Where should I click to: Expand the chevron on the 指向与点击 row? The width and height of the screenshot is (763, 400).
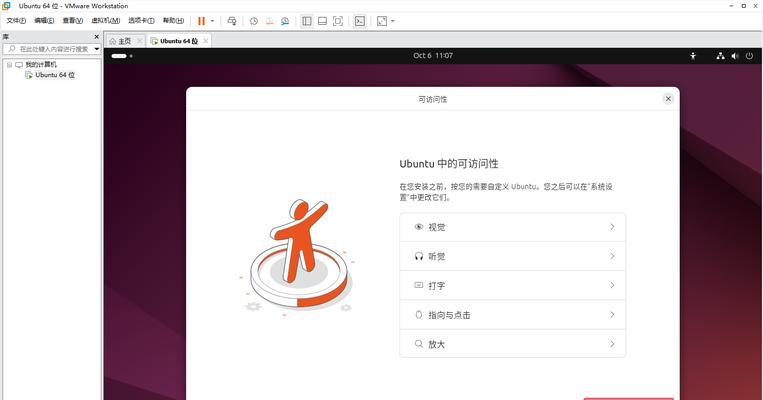612,314
